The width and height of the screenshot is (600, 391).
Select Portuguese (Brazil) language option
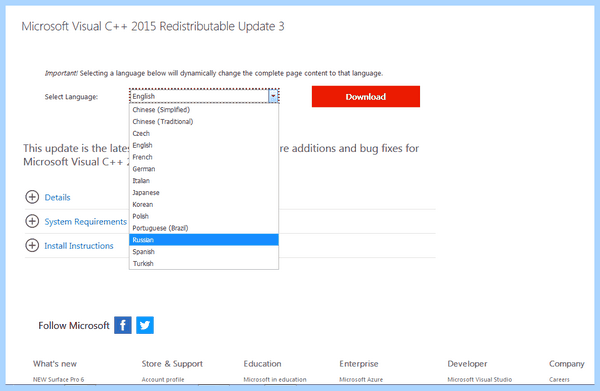(204, 228)
